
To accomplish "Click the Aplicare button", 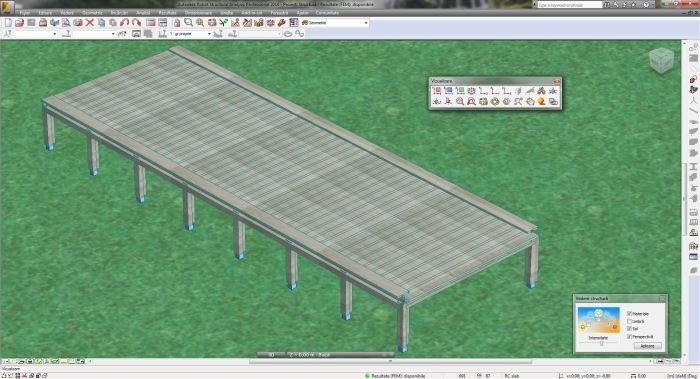I will pos(647,346).
